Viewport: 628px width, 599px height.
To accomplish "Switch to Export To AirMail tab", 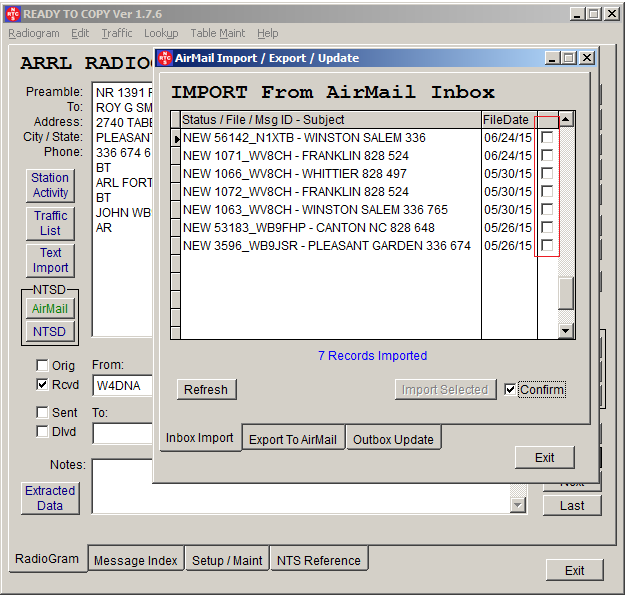I will point(293,439).
